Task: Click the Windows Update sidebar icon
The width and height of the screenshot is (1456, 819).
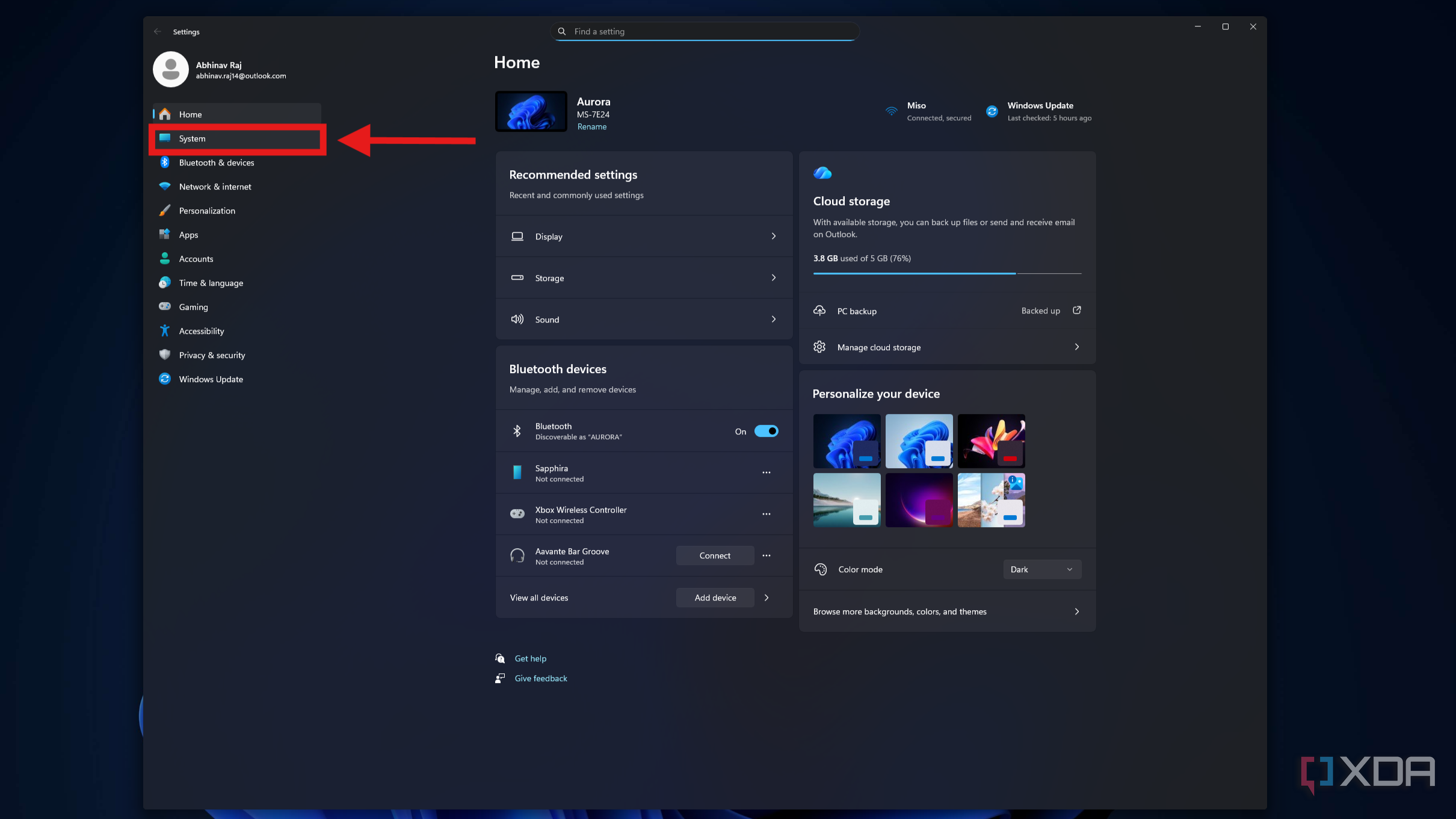Action: tap(164, 379)
